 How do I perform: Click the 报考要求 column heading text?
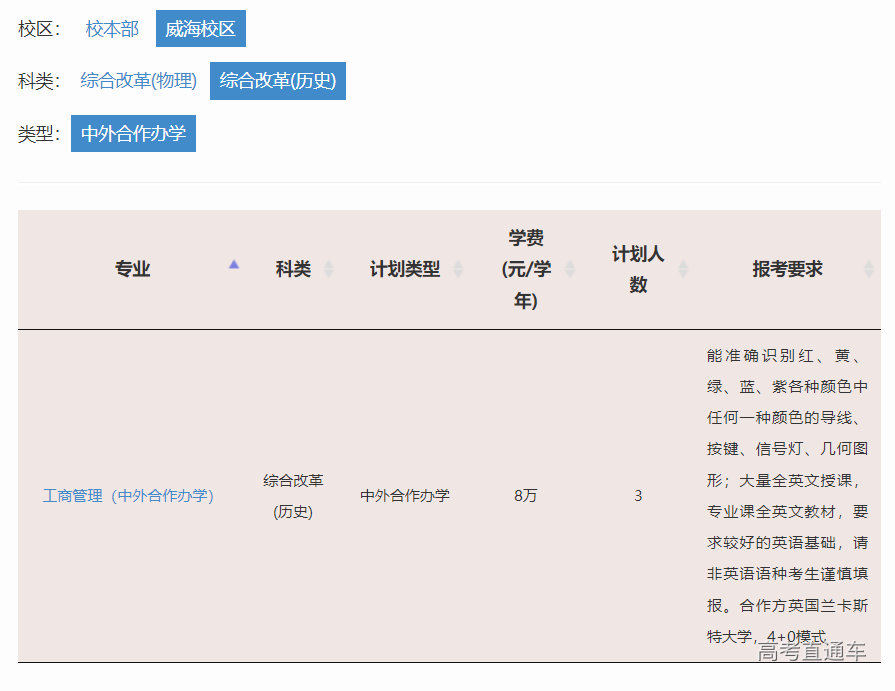point(785,268)
